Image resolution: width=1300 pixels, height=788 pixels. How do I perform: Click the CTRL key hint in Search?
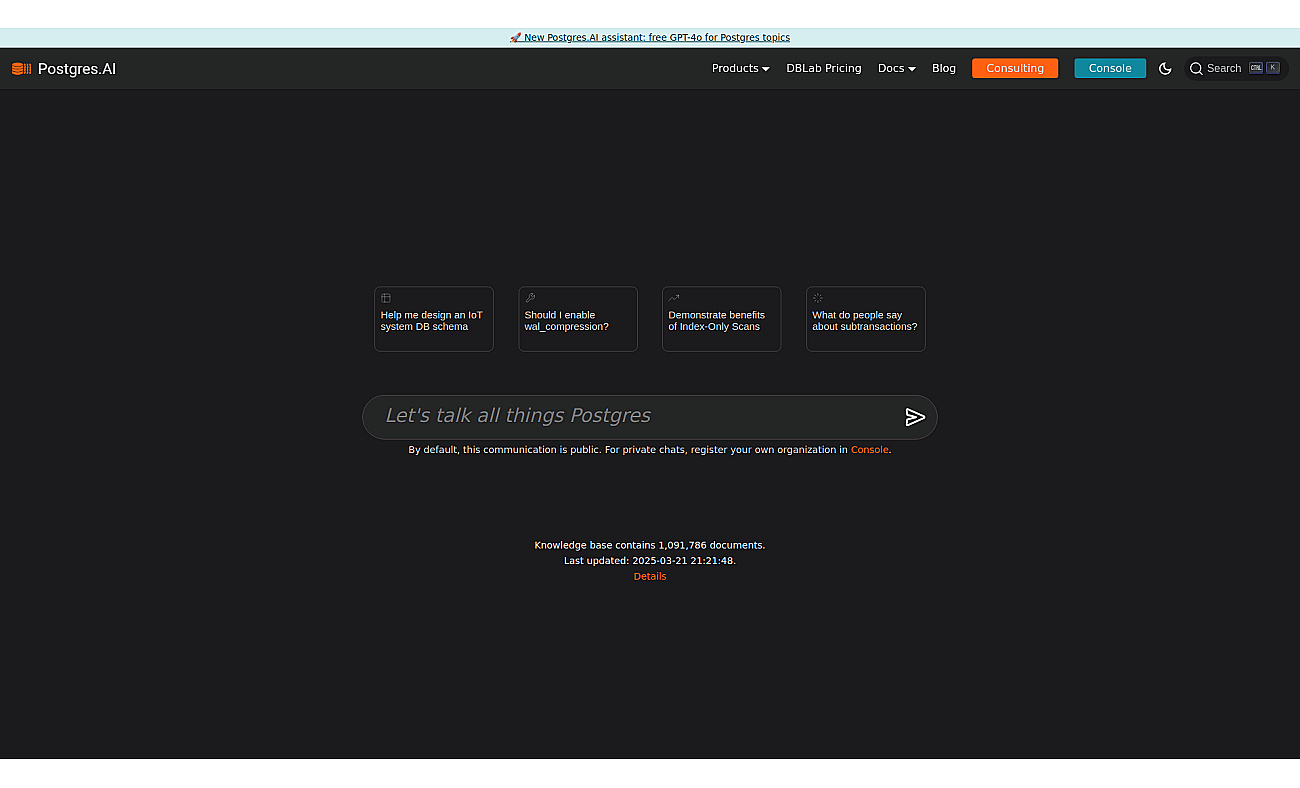pos(1256,68)
